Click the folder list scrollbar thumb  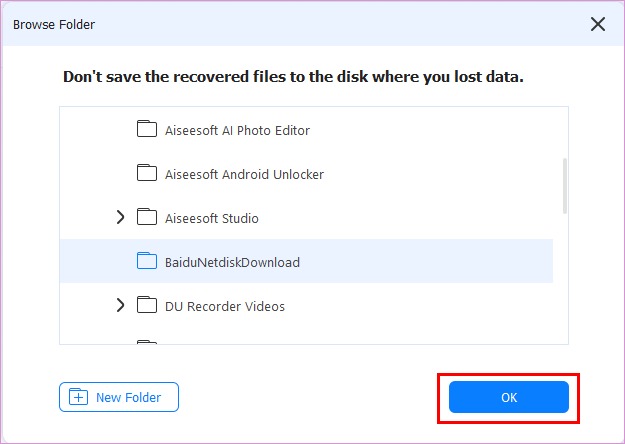click(x=565, y=185)
